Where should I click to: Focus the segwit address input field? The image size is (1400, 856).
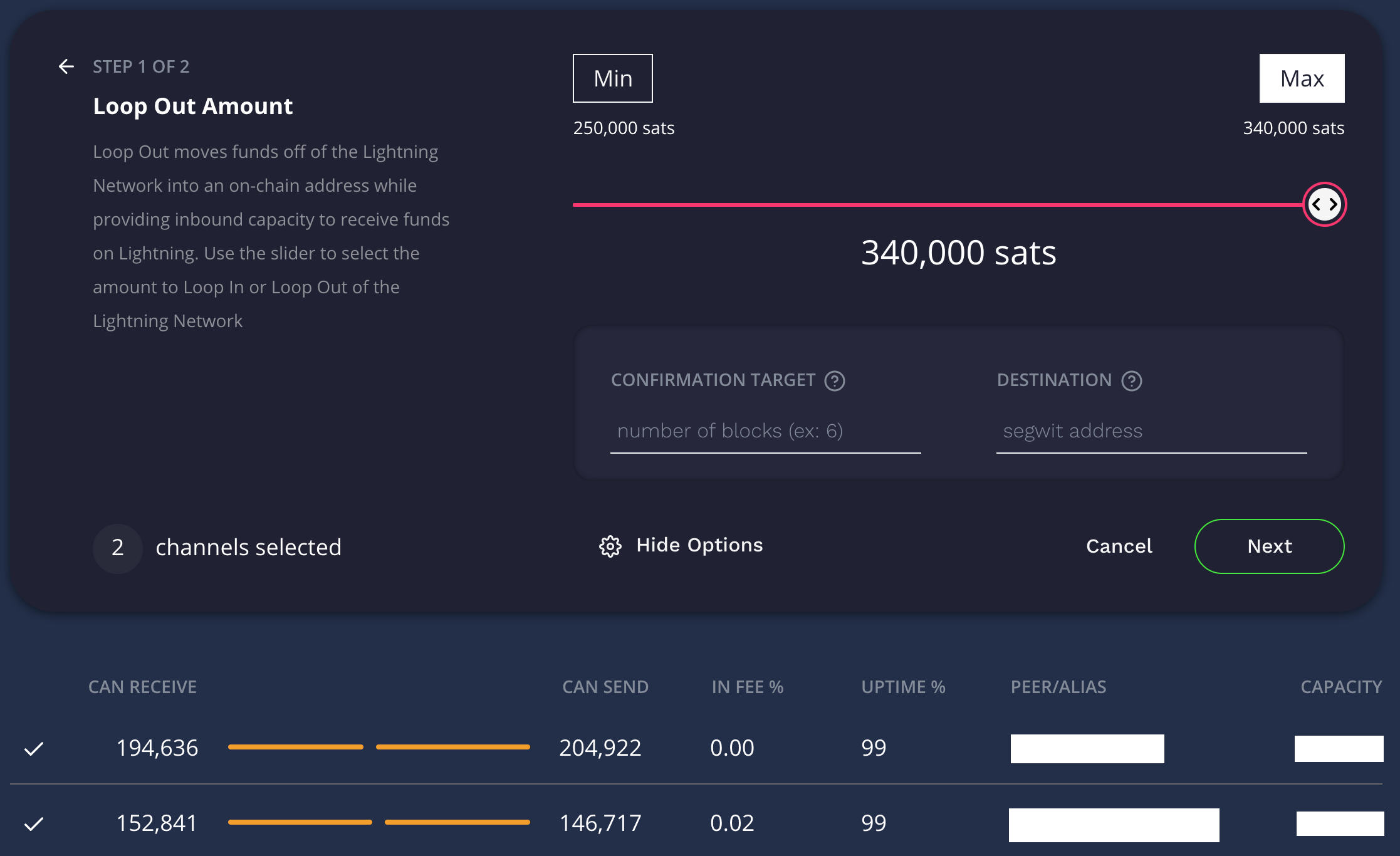pyautogui.click(x=1151, y=431)
